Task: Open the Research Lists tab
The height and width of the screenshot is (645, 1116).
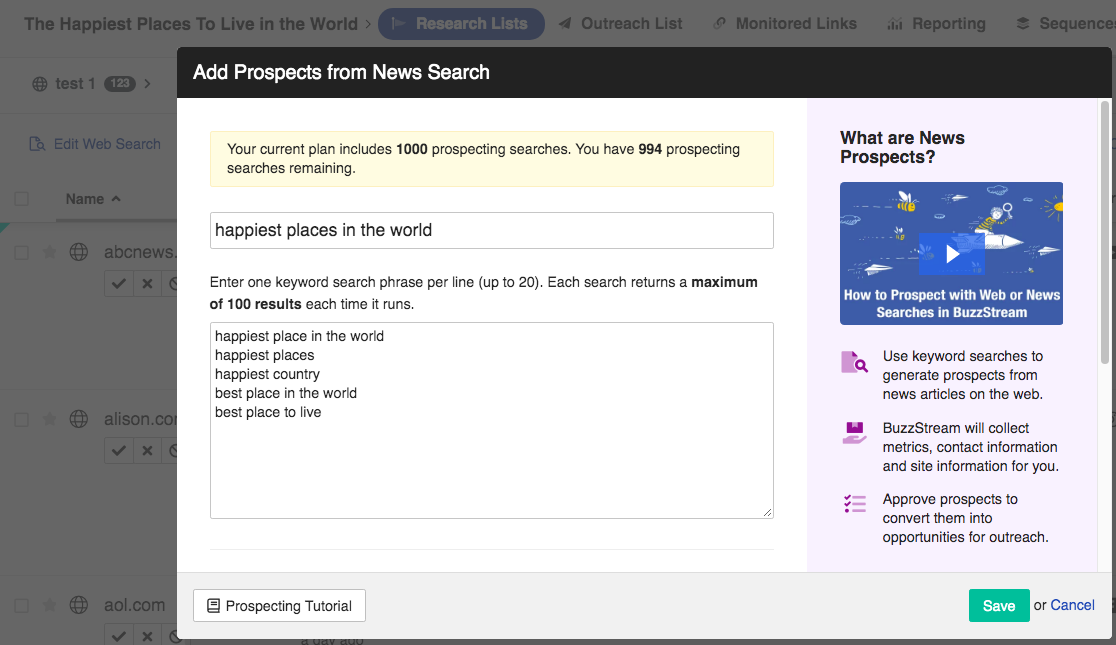Action: 460,24
